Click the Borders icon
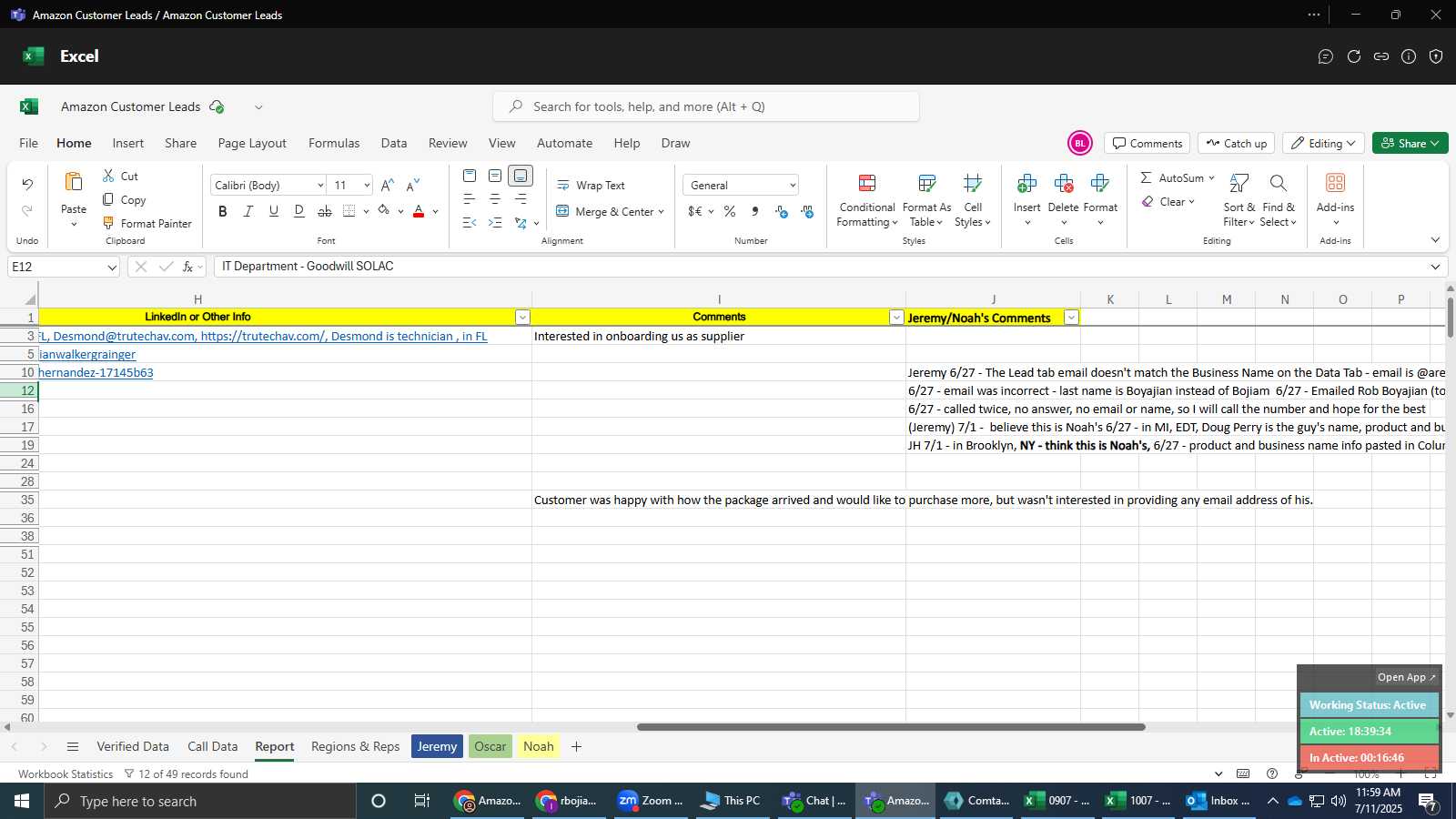The height and width of the screenshot is (819, 1456). [x=349, y=211]
